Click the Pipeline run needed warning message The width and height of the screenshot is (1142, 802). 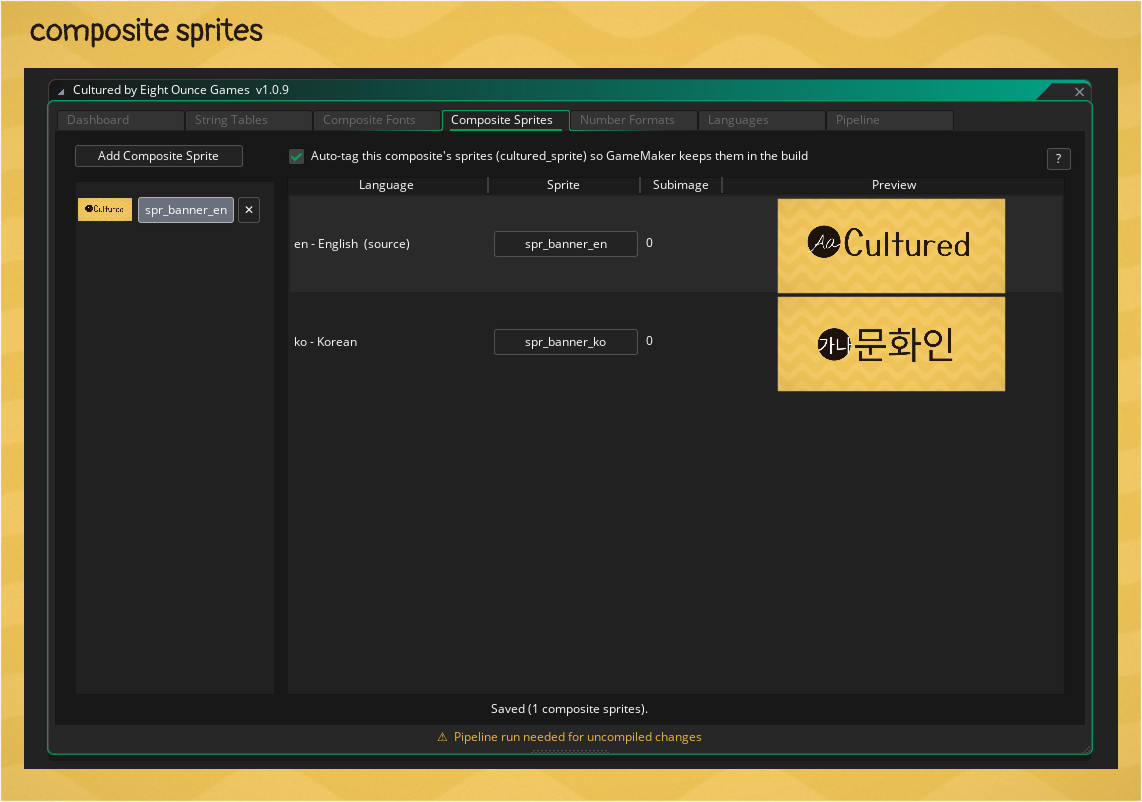point(578,737)
